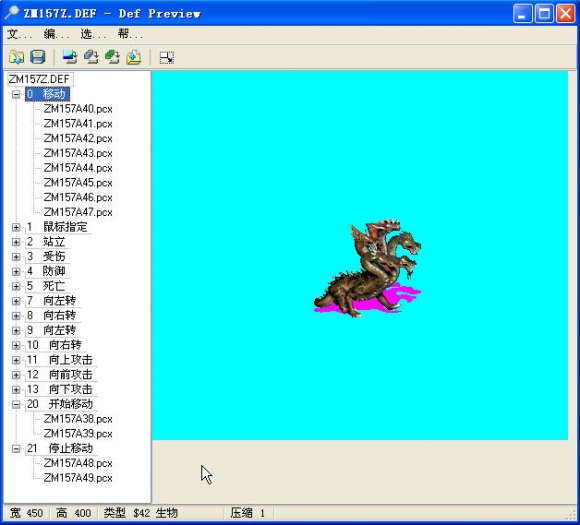Click the open DEF file folder icon
The width and height of the screenshot is (580, 525).
(x=16, y=57)
